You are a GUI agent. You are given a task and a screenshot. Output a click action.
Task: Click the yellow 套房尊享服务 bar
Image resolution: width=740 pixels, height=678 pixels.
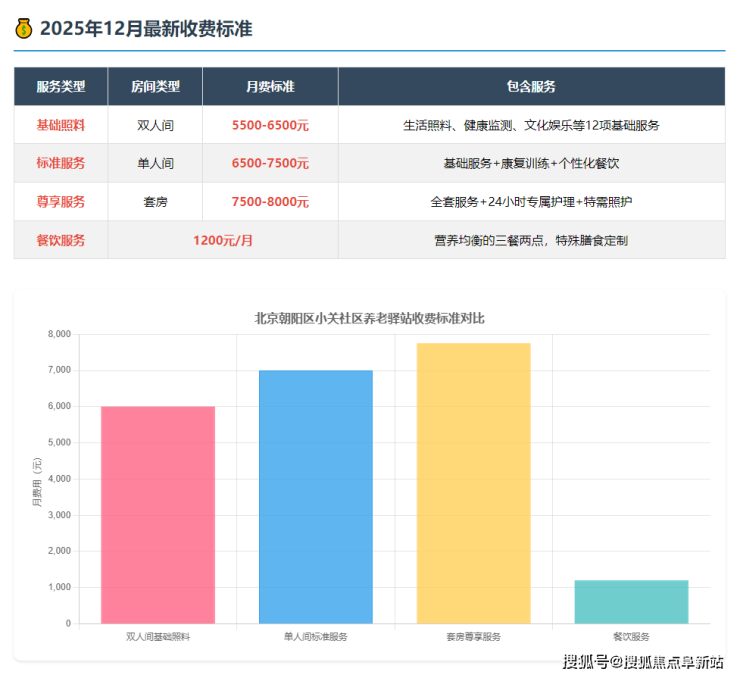pos(474,483)
